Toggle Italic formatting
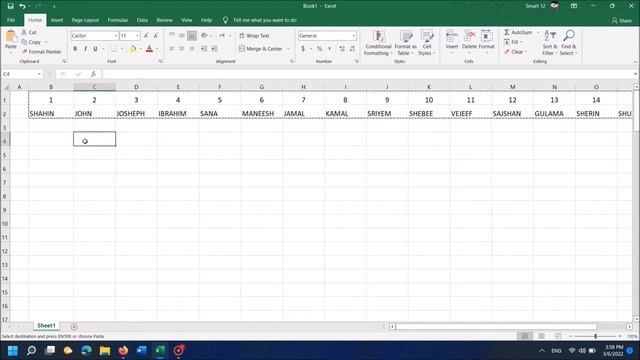The image size is (640, 360). click(85, 49)
